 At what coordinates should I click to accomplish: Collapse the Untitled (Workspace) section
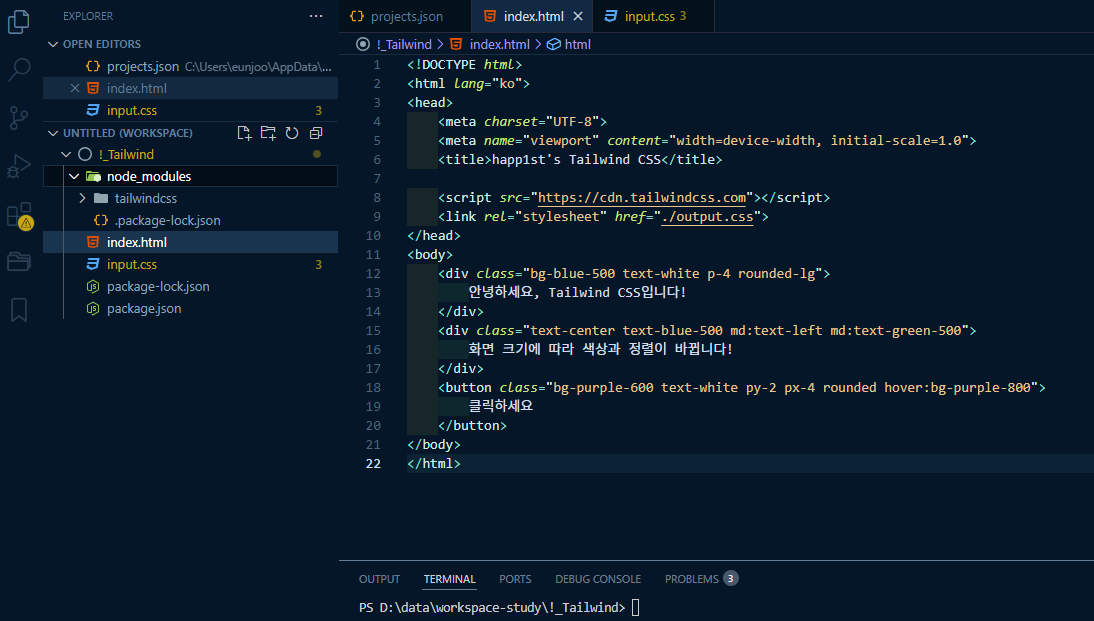pyautogui.click(x=53, y=133)
